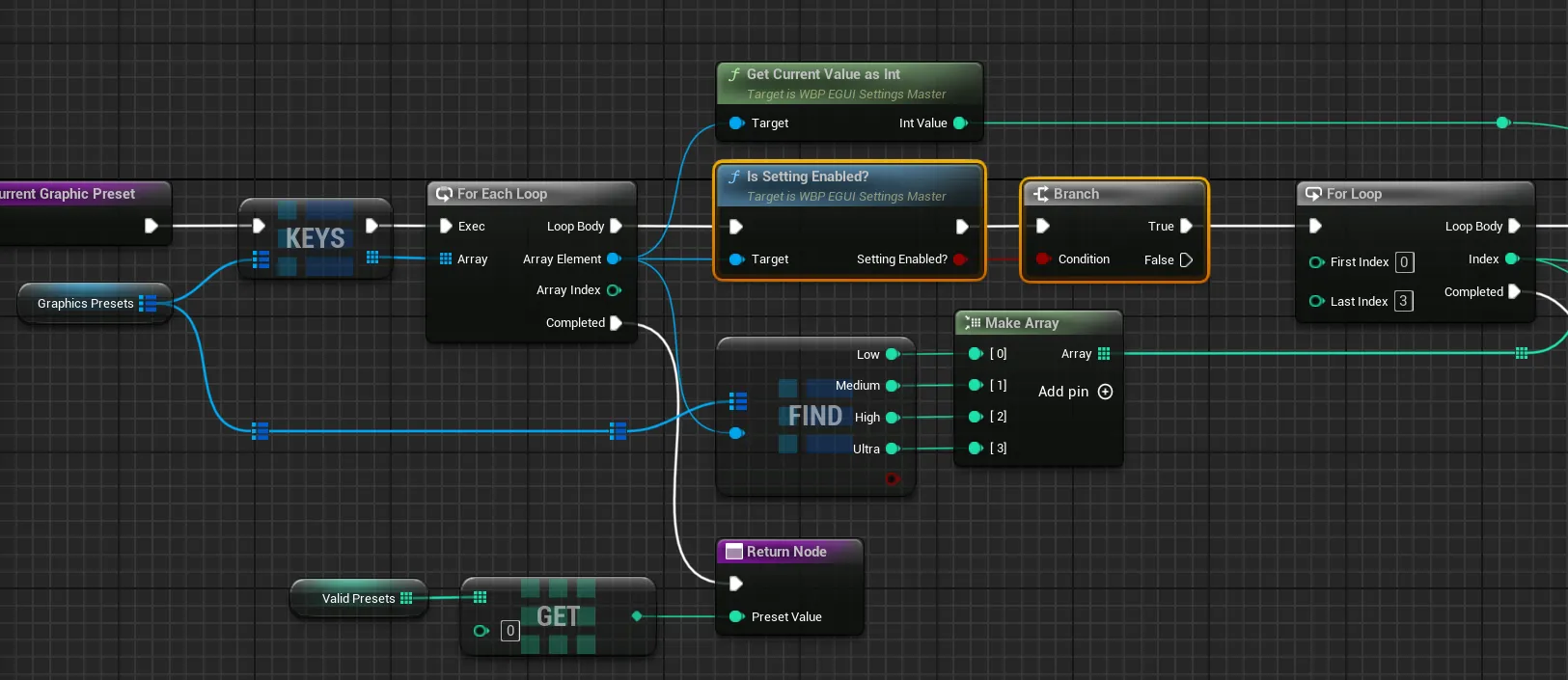
Task: Select For Each Loop node header
Action: (532, 194)
